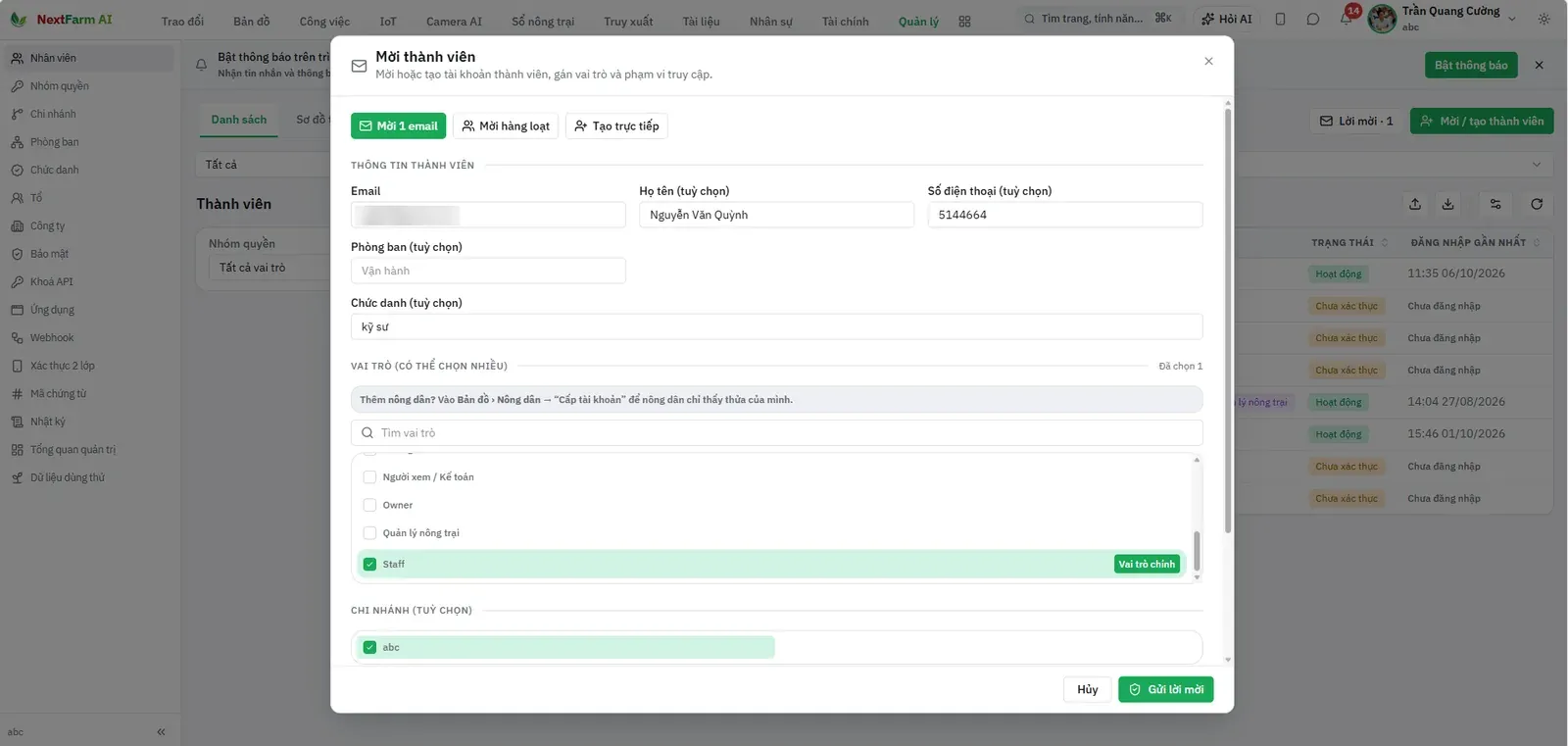1568x746 pixels.
Task: Check the Owner role checkbox
Action: (x=369, y=505)
